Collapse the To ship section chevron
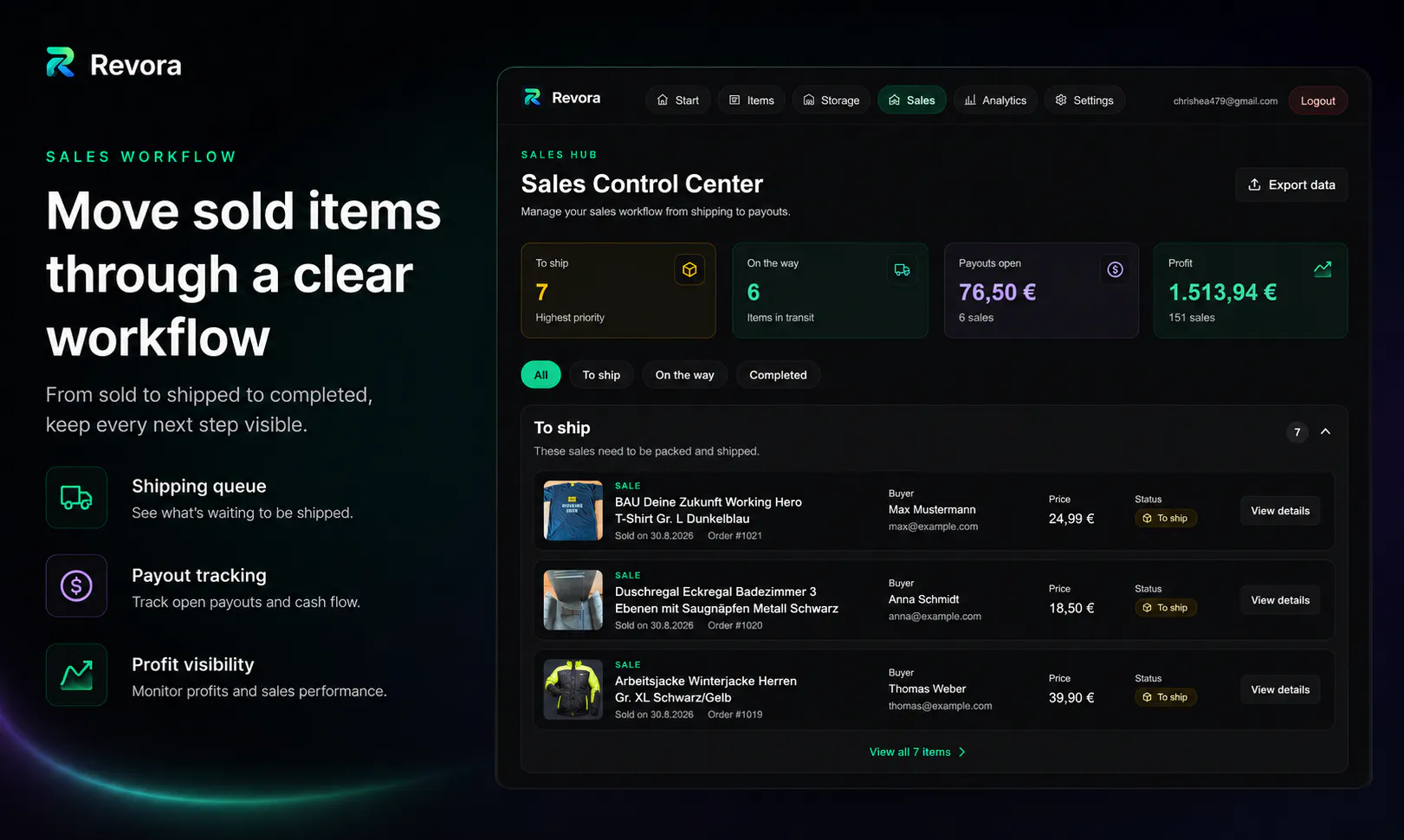This screenshot has height=840, width=1404. [x=1325, y=431]
